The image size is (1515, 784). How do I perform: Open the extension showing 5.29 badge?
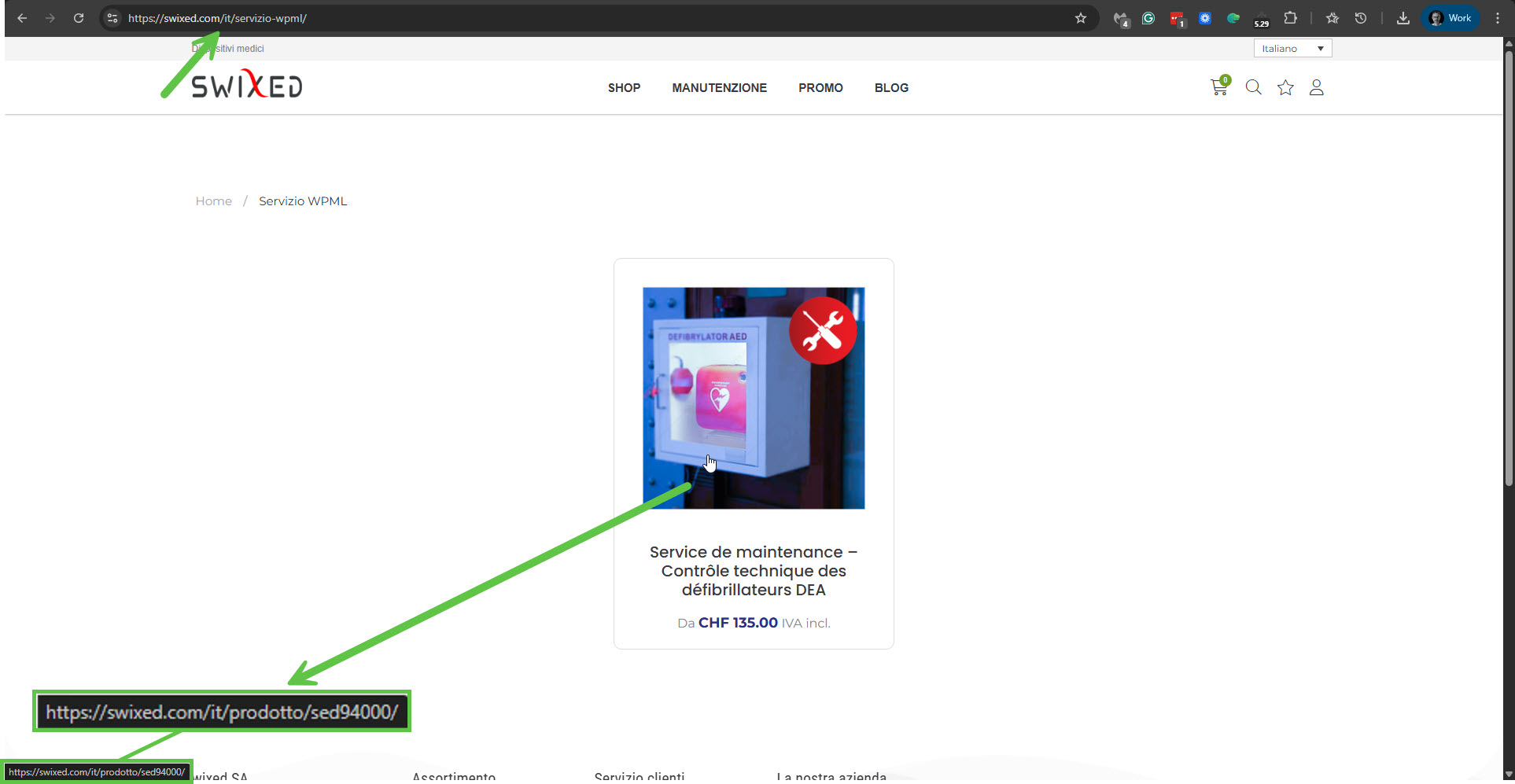[1262, 20]
